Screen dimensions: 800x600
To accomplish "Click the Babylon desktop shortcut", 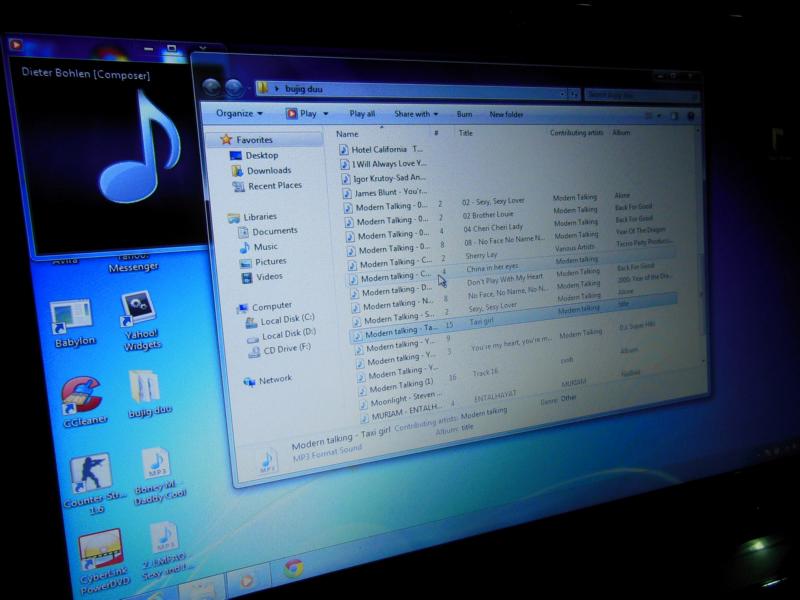I will [73, 323].
